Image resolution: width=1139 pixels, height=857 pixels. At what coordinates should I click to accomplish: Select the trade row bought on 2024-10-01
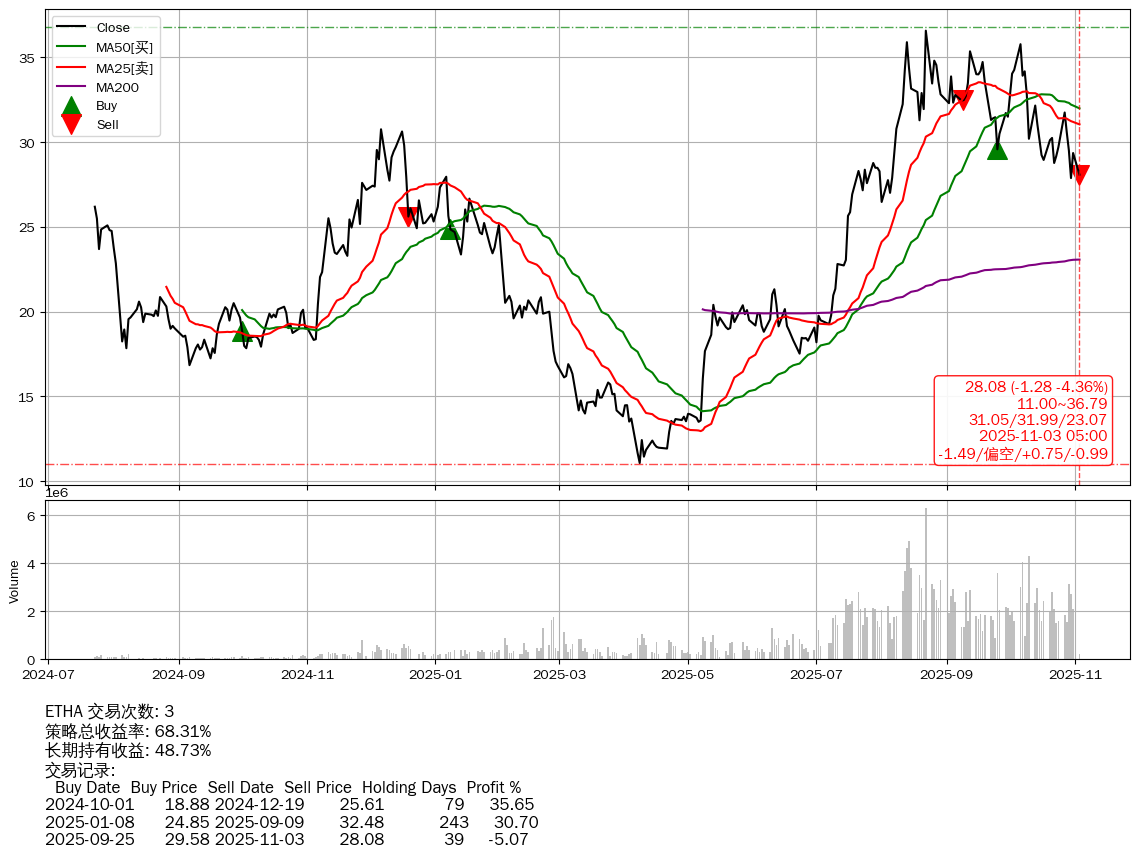(x=290, y=804)
